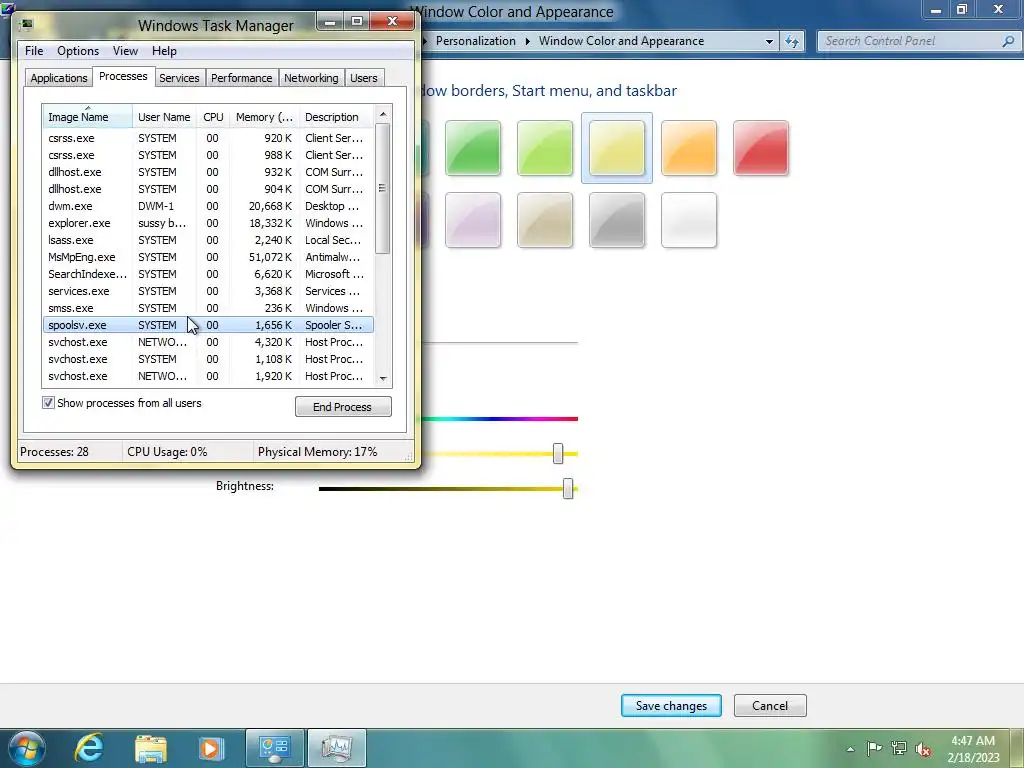Click Cancel button in Control Panel
1024x768 pixels.
tap(770, 706)
